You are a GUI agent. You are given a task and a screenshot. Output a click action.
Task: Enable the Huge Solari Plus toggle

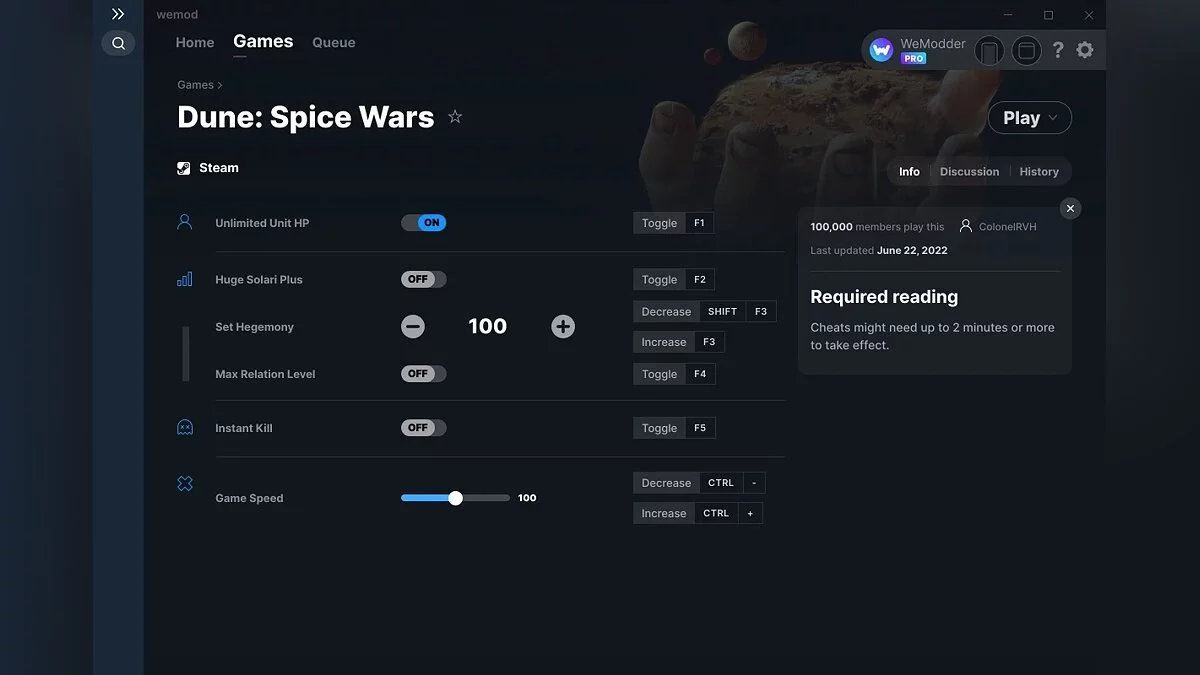pos(424,280)
